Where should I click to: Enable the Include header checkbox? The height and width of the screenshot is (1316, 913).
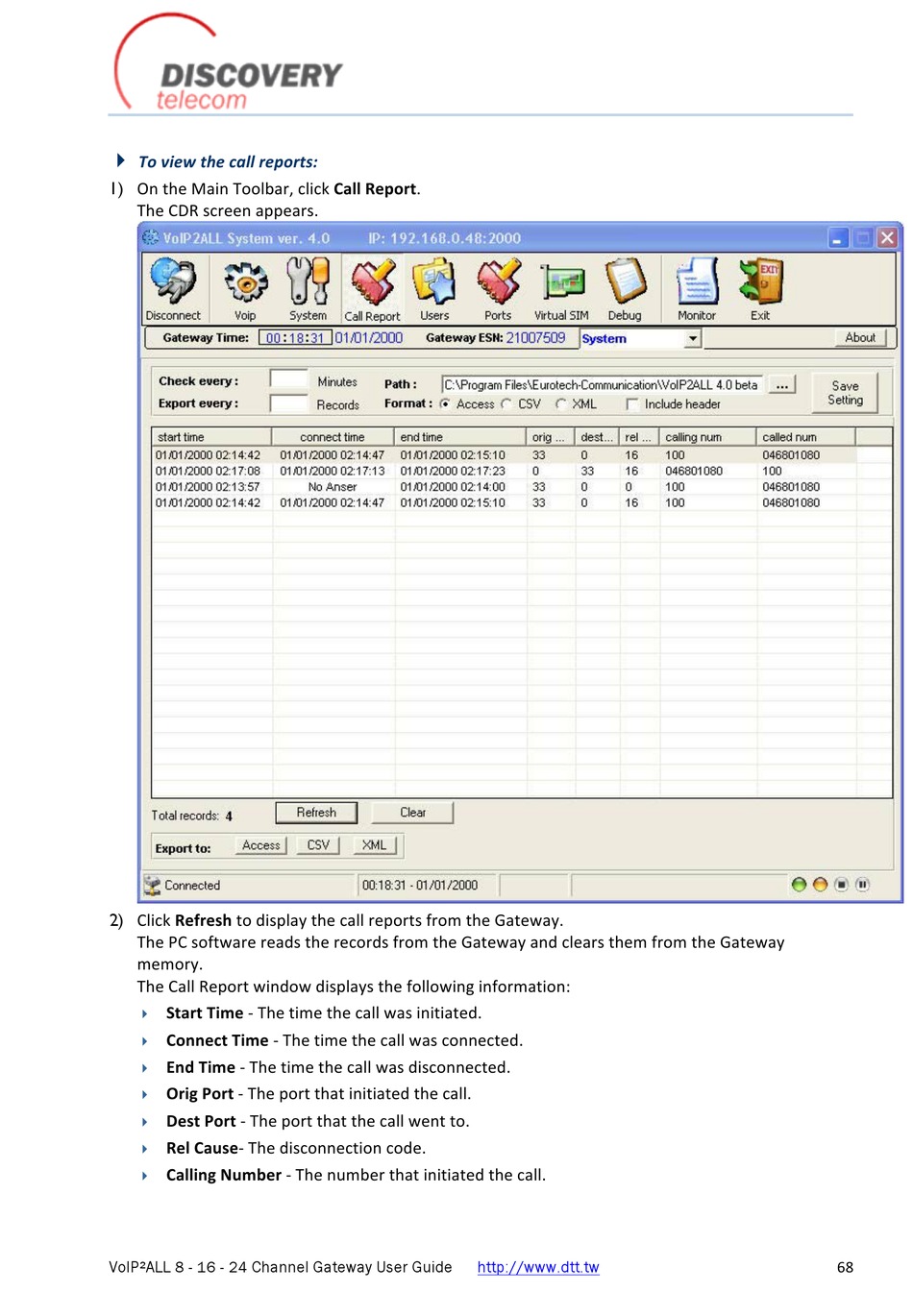click(631, 404)
